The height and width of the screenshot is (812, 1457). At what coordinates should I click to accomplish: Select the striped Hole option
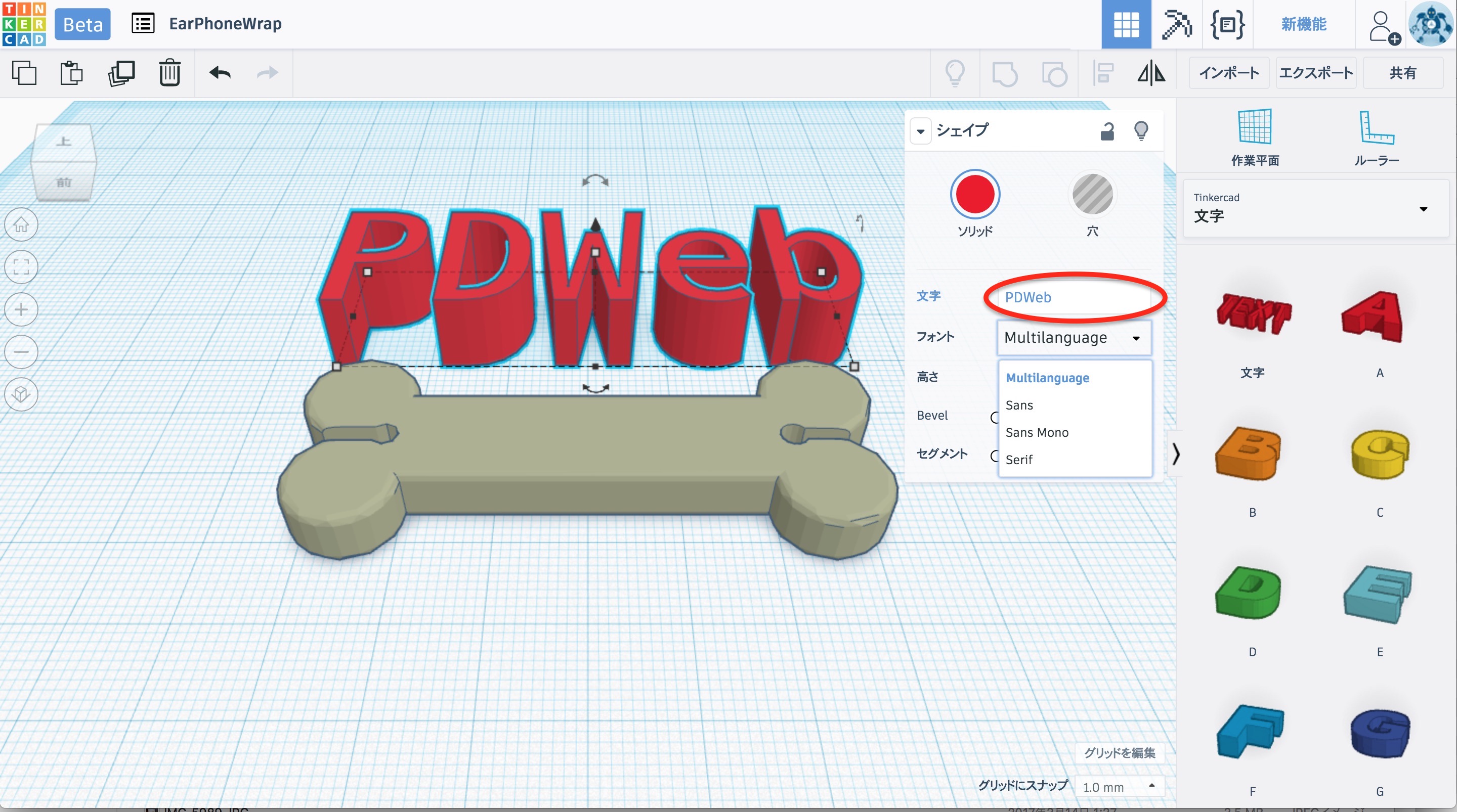point(1092,195)
